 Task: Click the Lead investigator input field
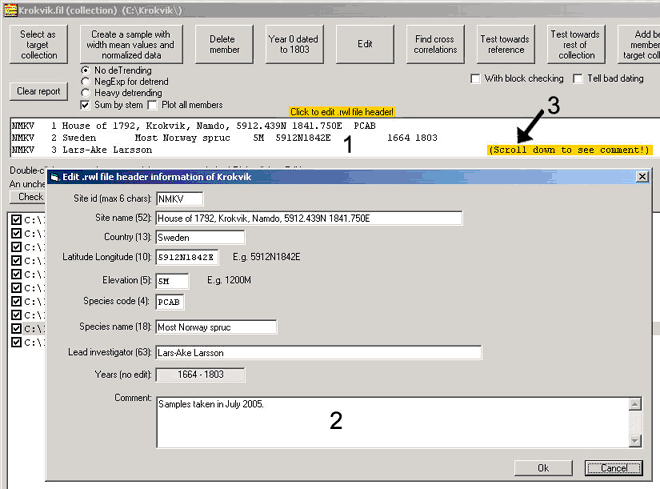[319, 353]
